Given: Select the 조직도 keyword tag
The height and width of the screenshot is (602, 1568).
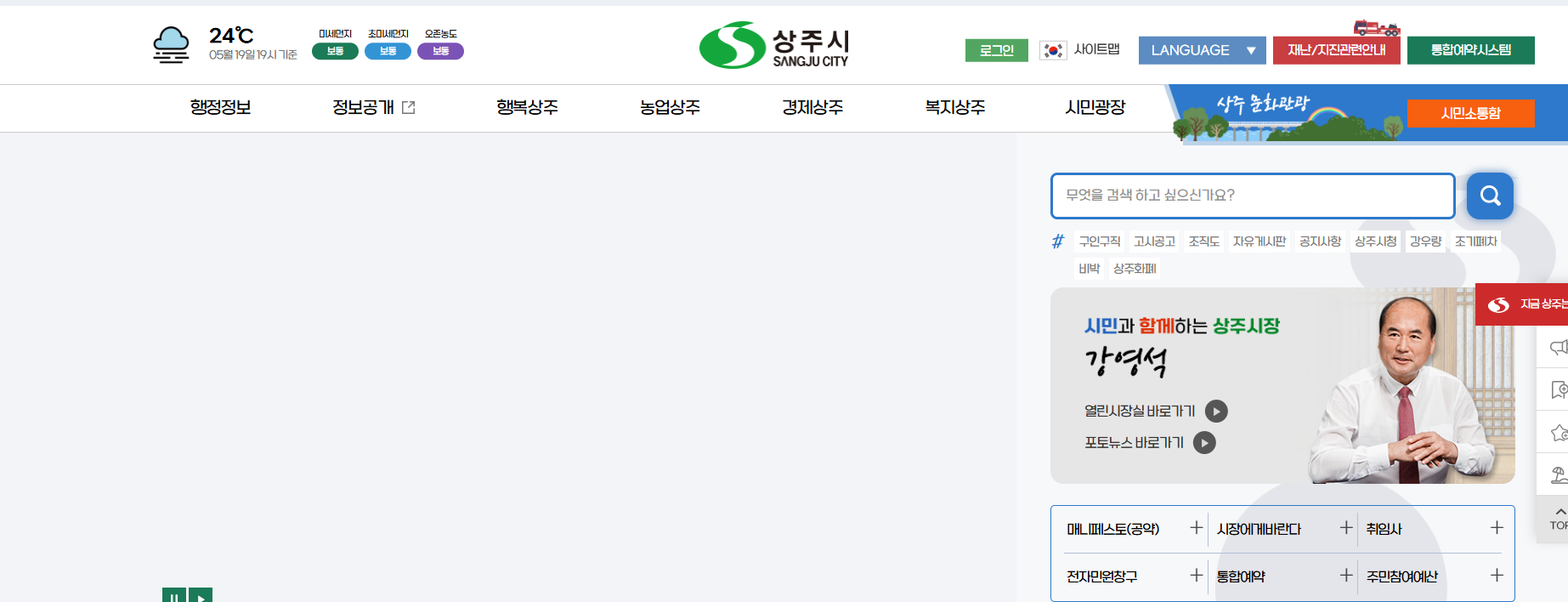Looking at the screenshot, I should 1204,241.
